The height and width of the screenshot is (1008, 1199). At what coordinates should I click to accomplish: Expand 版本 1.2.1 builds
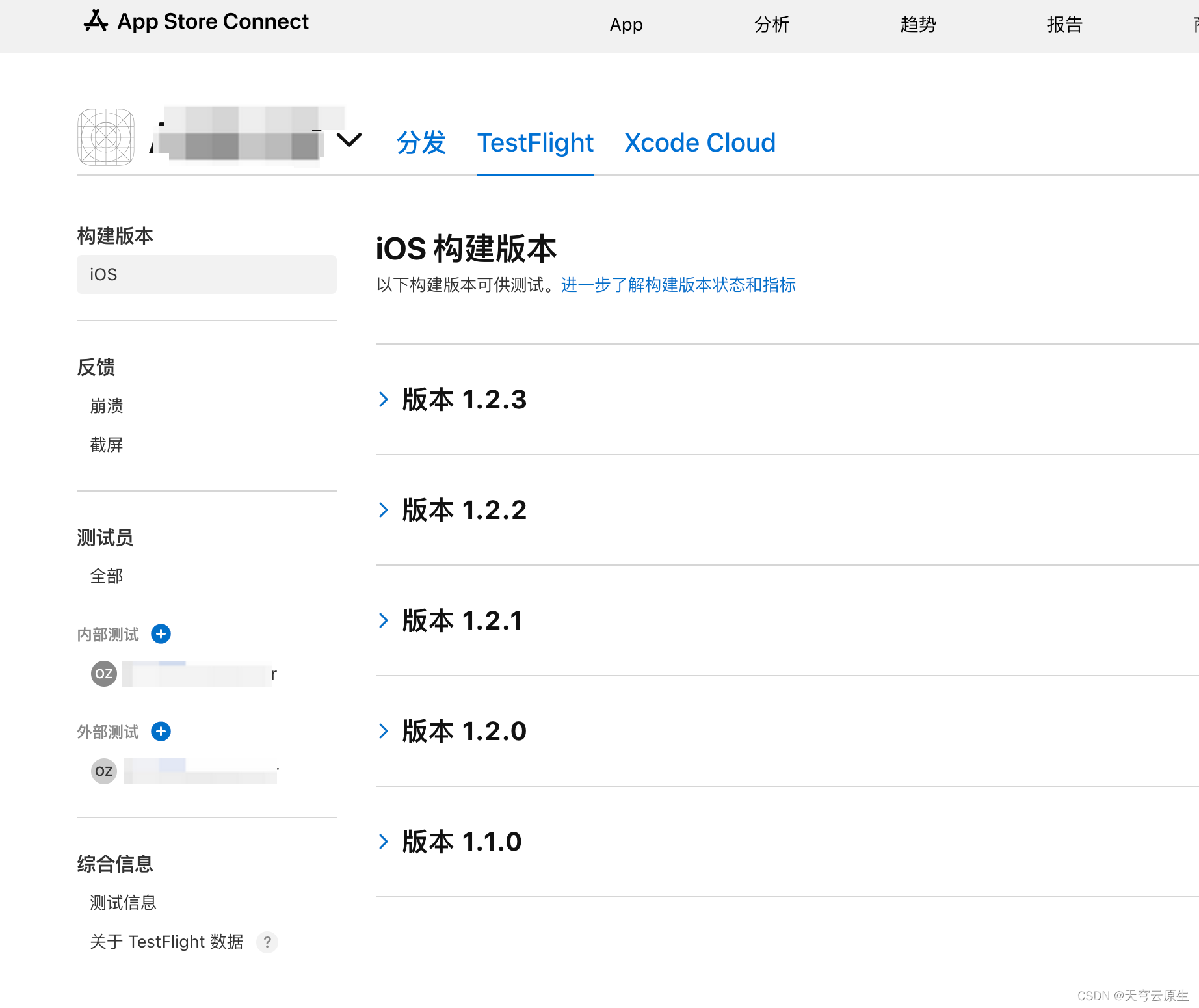pos(384,620)
